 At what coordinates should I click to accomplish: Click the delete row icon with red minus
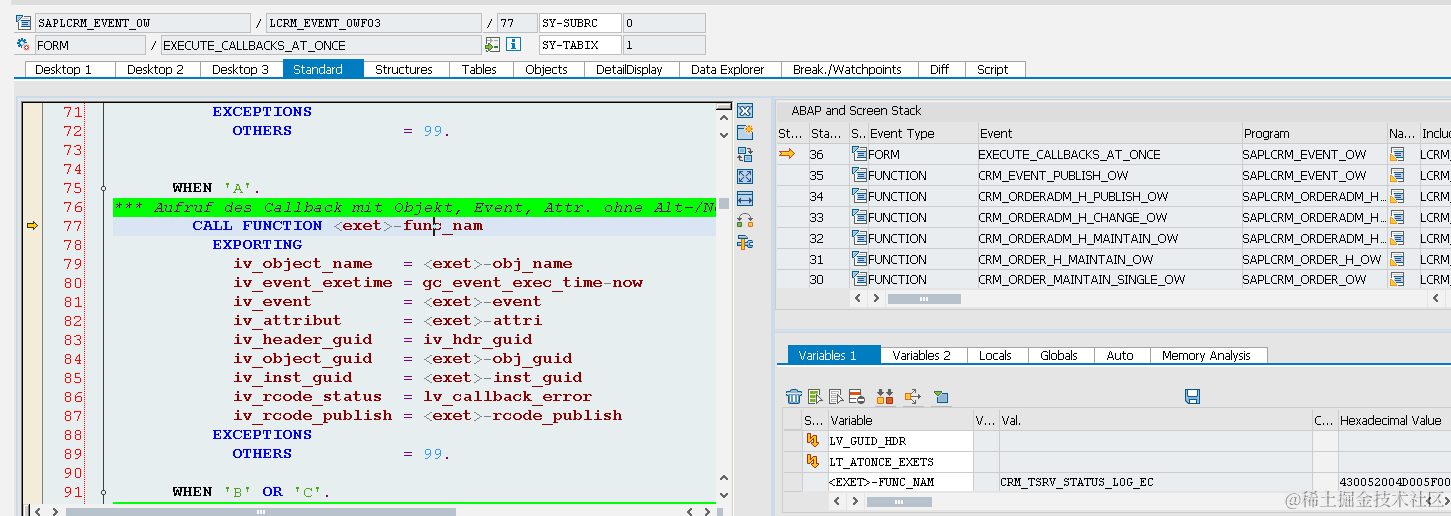[857, 397]
